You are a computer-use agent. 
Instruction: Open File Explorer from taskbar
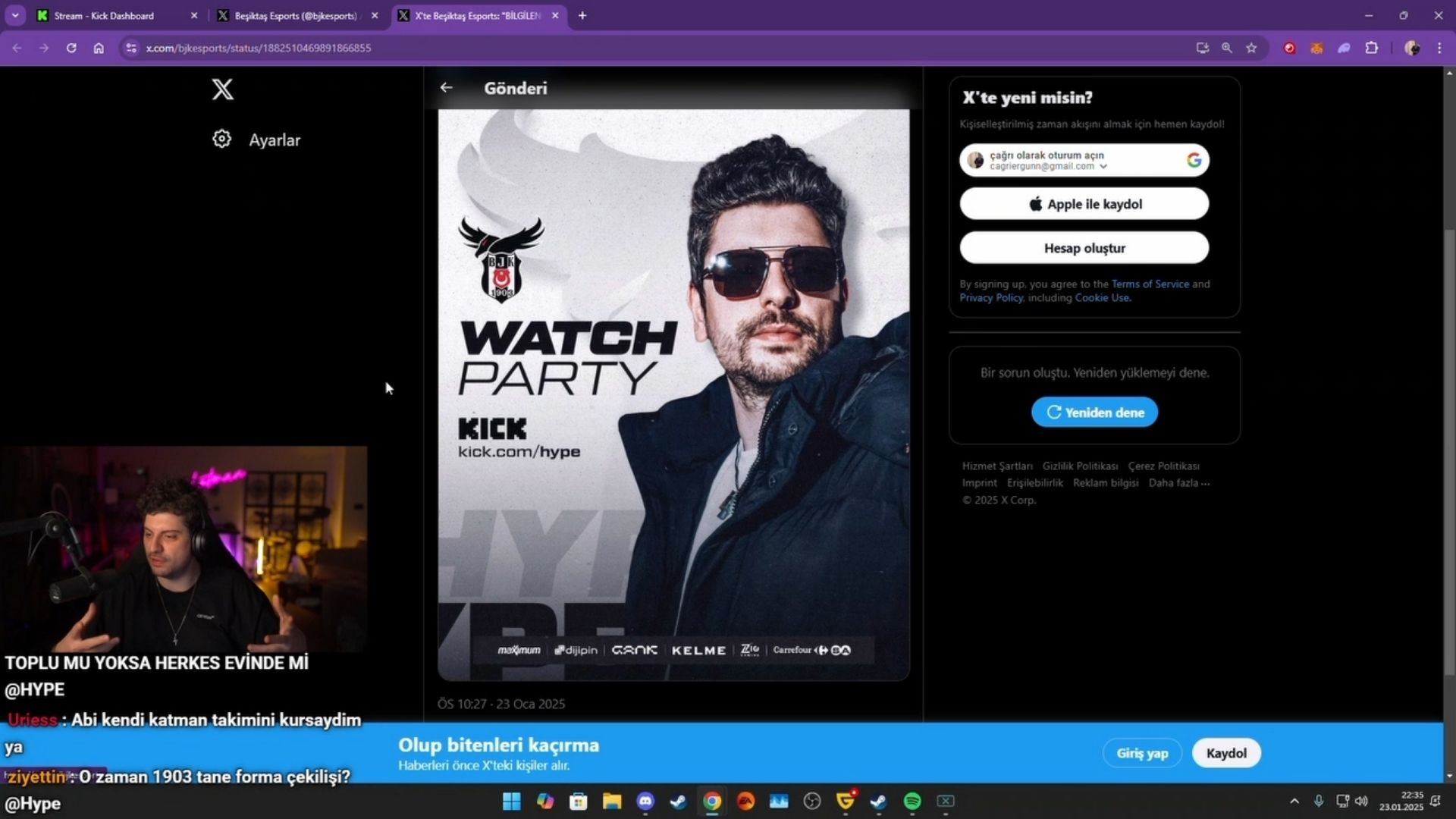tap(612, 801)
